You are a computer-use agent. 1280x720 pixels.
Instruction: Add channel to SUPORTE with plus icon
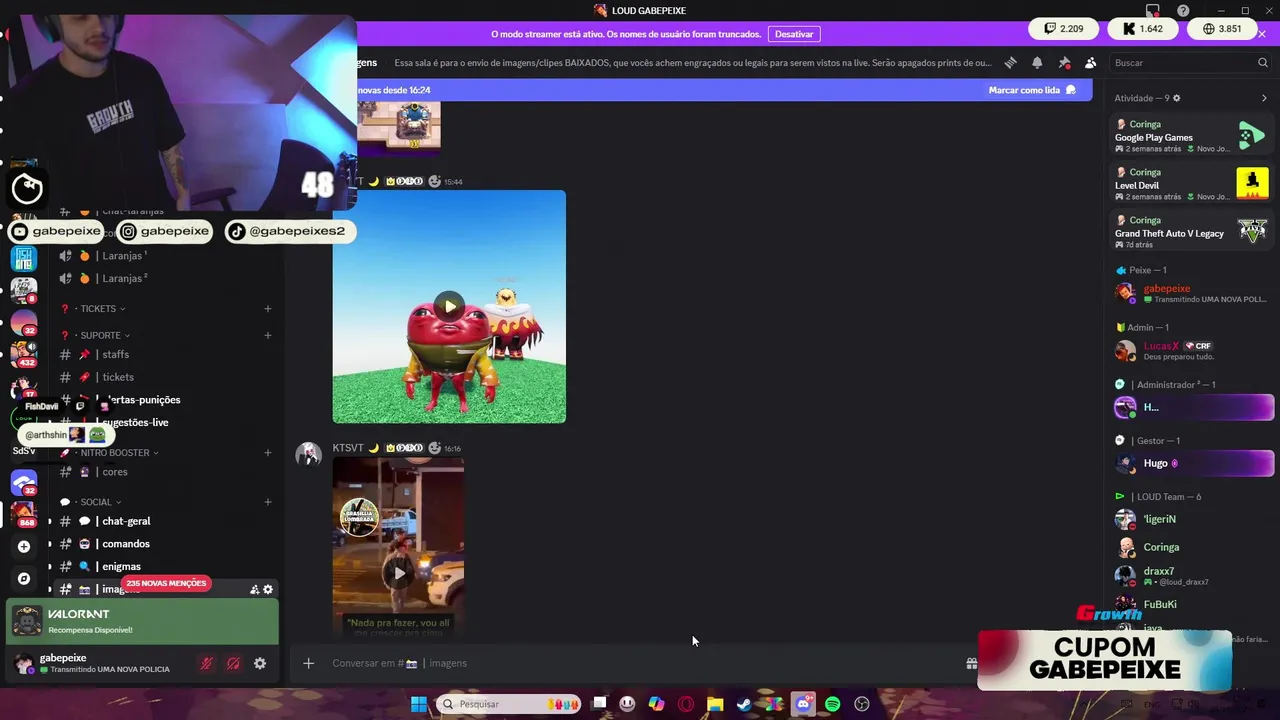coord(268,335)
